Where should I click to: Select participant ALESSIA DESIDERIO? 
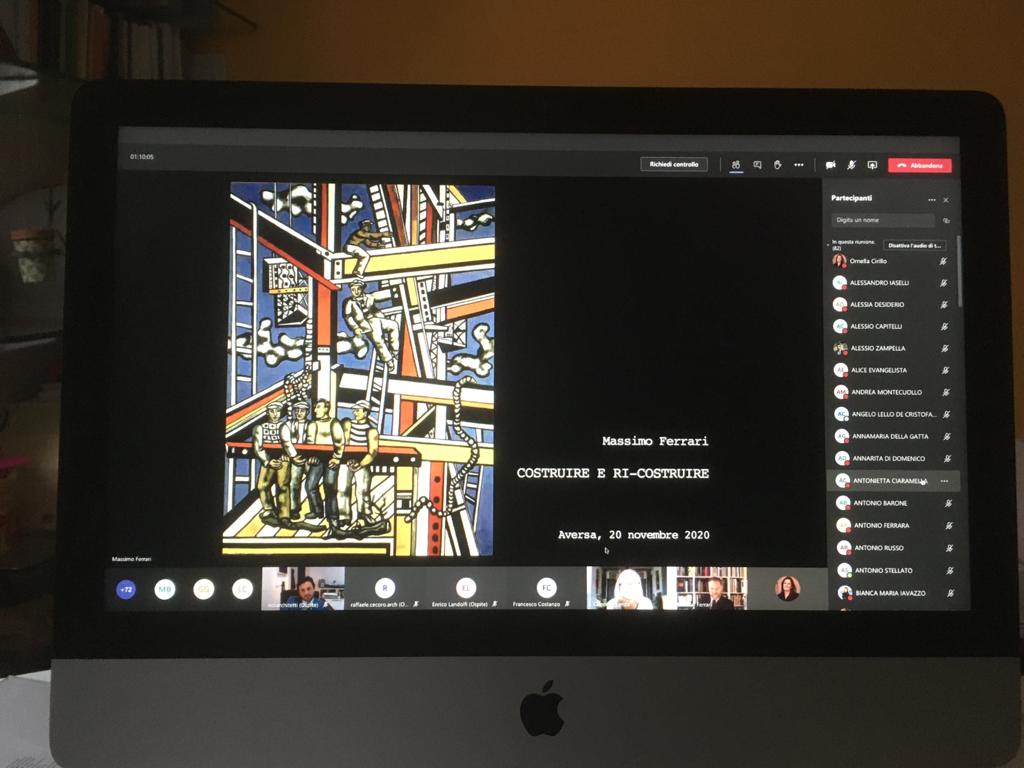(891, 304)
